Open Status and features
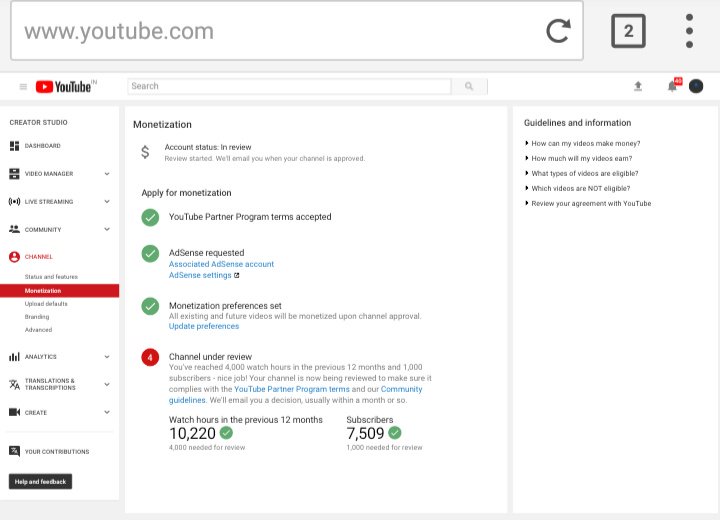 [x=51, y=277]
